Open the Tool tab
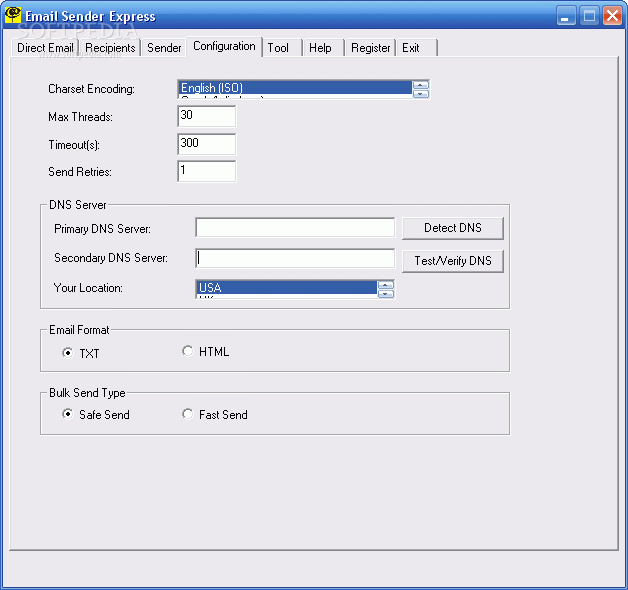Viewport: 628px width, 590px height. (282, 48)
